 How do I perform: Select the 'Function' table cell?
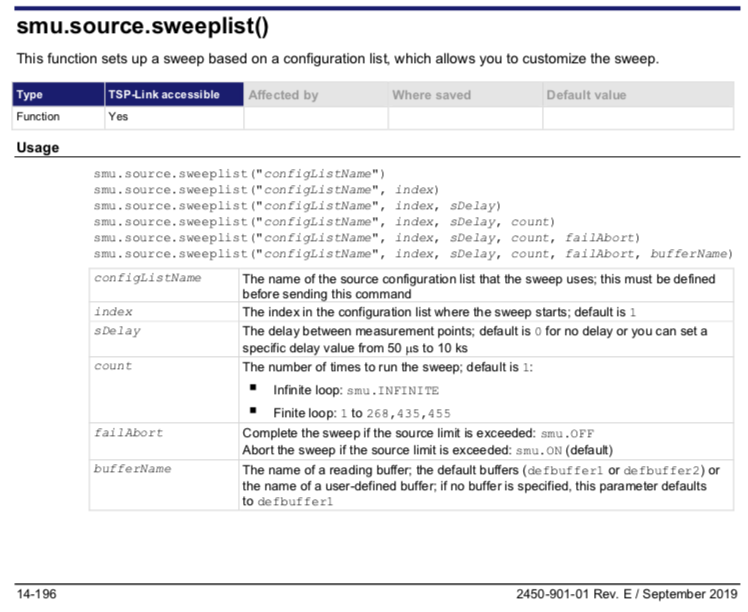coord(58,117)
